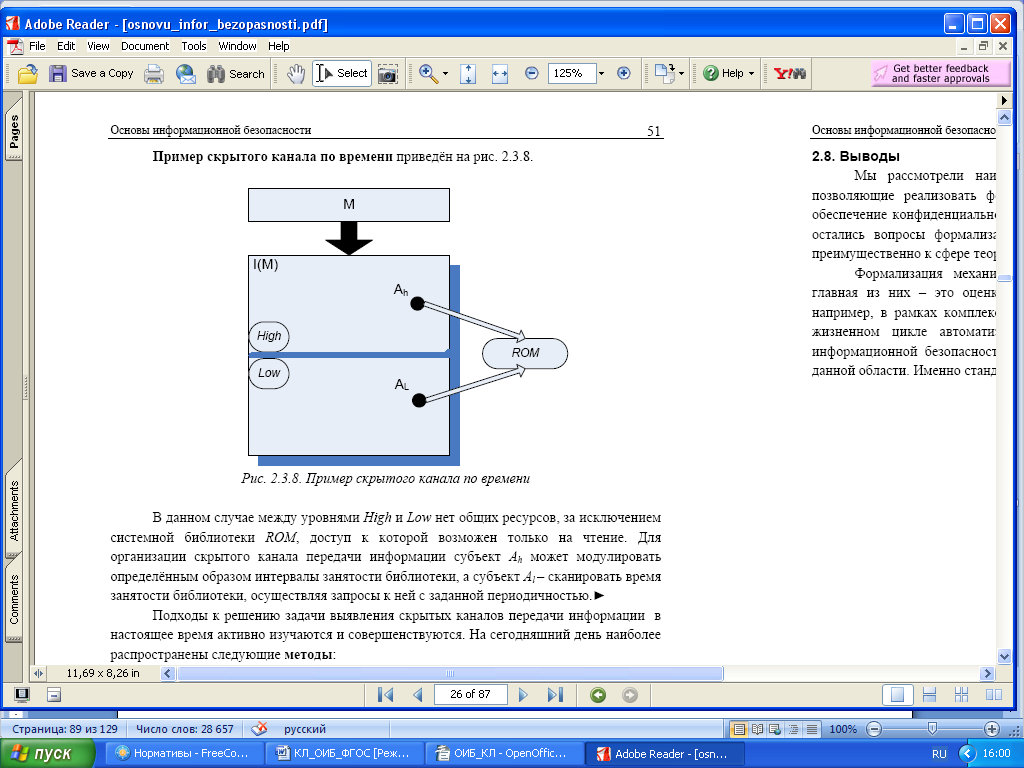Click Word zoom out minus button

874,729
